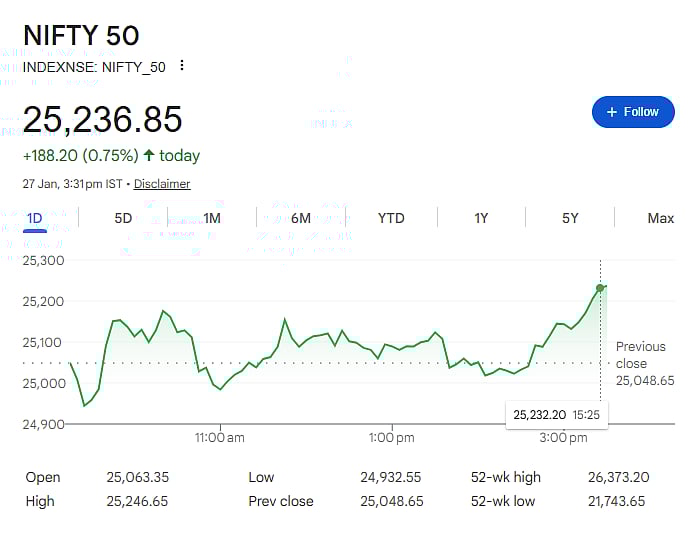Show the Max time range chart
This screenshot has height=535, width=691.
pyautogui.click(x=660, y=218)
